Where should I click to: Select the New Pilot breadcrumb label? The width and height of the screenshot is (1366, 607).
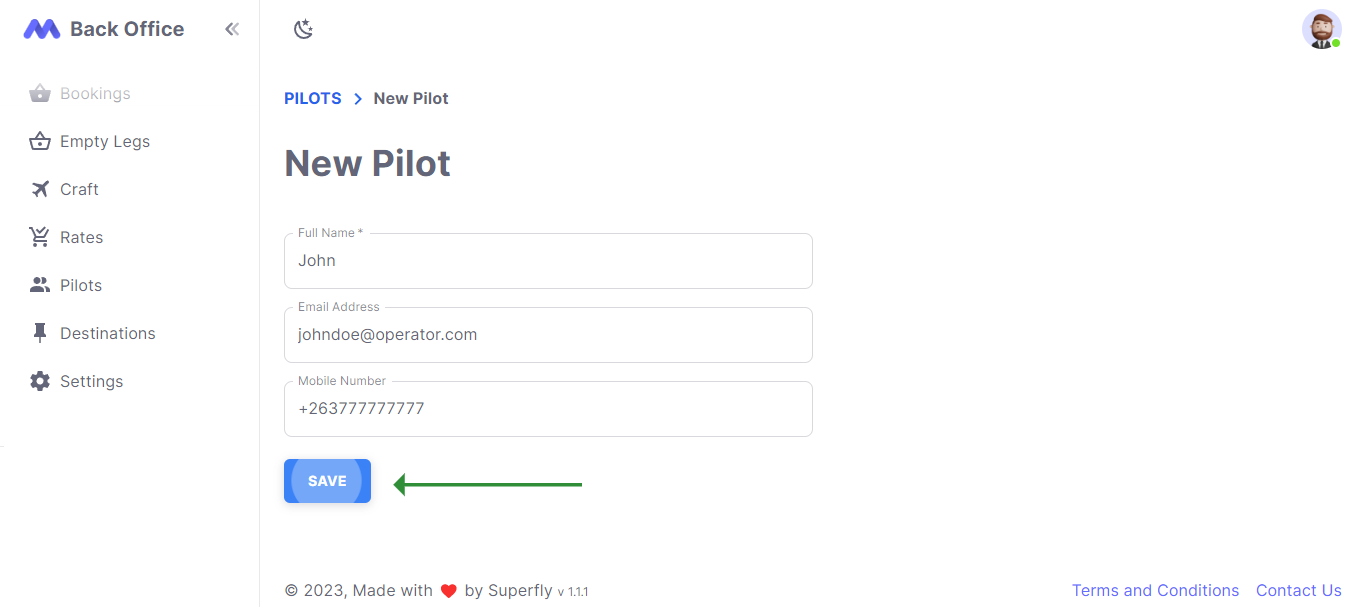pos(411,98)
